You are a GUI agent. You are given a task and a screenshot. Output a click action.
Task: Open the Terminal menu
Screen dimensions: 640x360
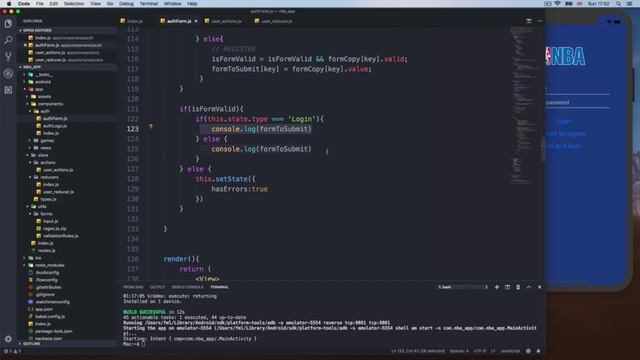tap(149, 4)
